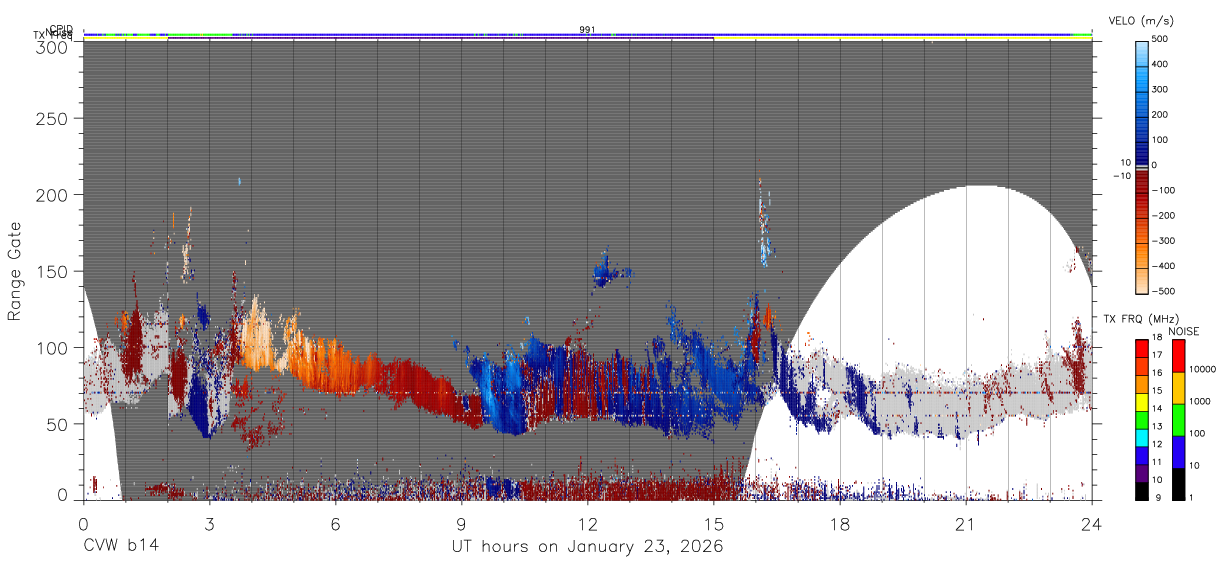Click the "1" label on the NOISE legend
This screenshot has height=567, width=1228.
(1193, 498)
